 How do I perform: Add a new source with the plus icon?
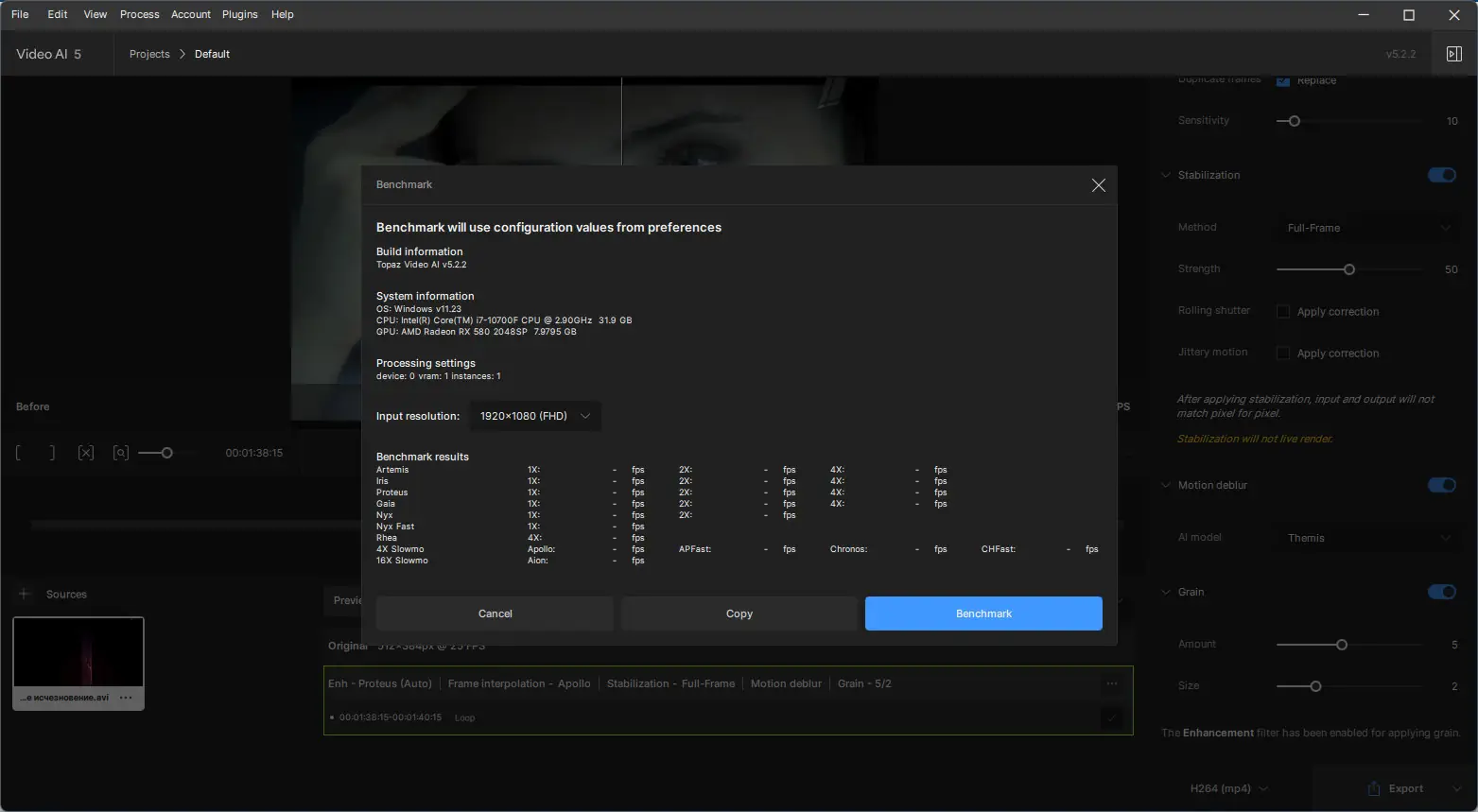24,594
